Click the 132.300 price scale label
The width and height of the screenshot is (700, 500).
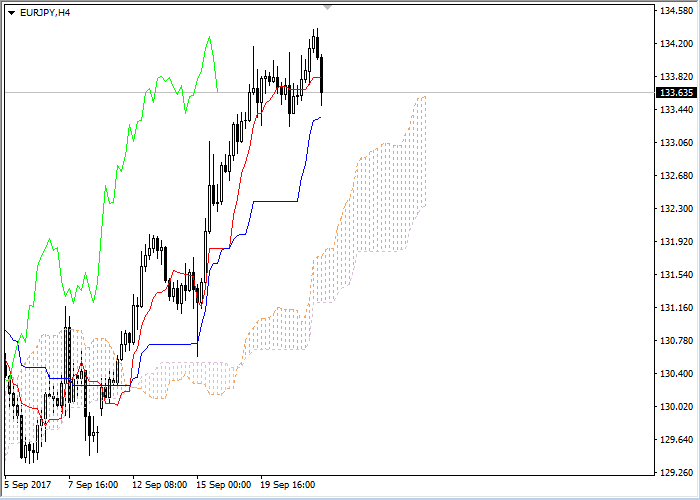coord(676,209)
